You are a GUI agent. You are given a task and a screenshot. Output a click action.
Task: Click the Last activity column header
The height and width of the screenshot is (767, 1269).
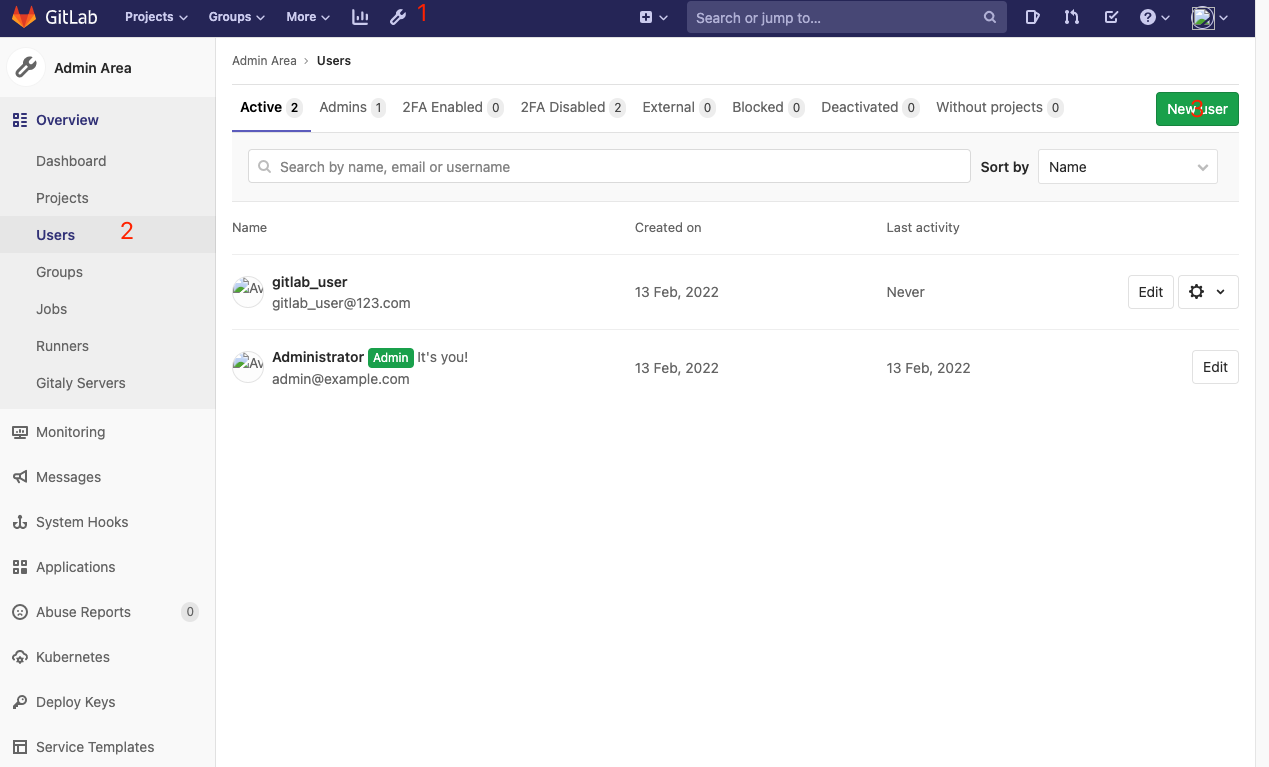(x=923, y=228)
